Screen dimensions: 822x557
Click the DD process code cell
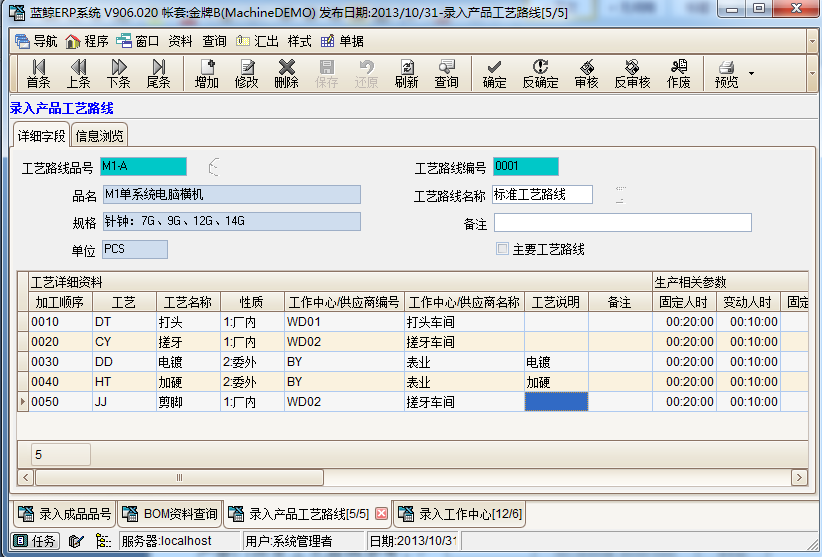coord(124,362)
